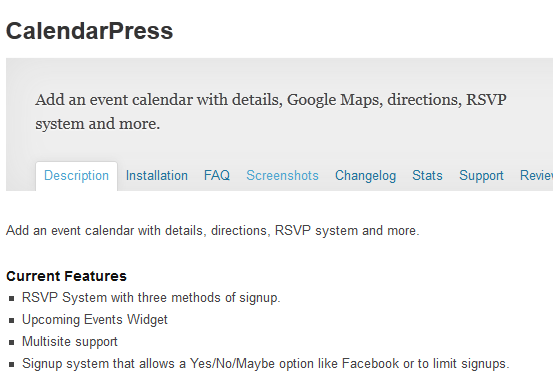Switch to the Installation tab
553x374 pixels.
(x=157, y=176)
